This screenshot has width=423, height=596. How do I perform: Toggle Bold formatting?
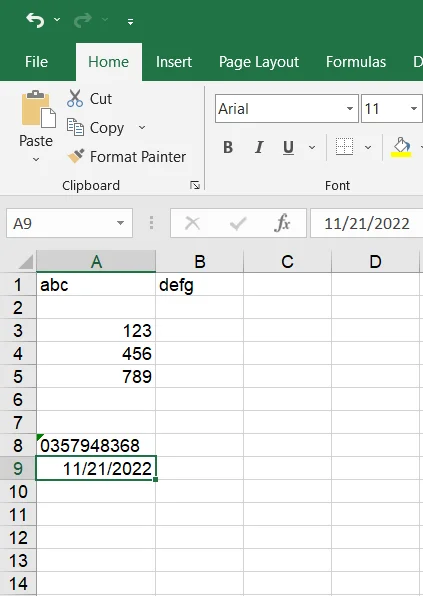pos(228,147)
